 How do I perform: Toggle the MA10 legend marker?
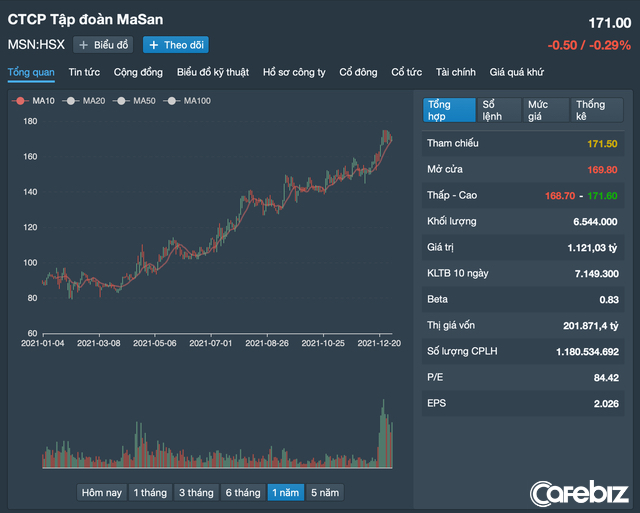pos(20,101)
